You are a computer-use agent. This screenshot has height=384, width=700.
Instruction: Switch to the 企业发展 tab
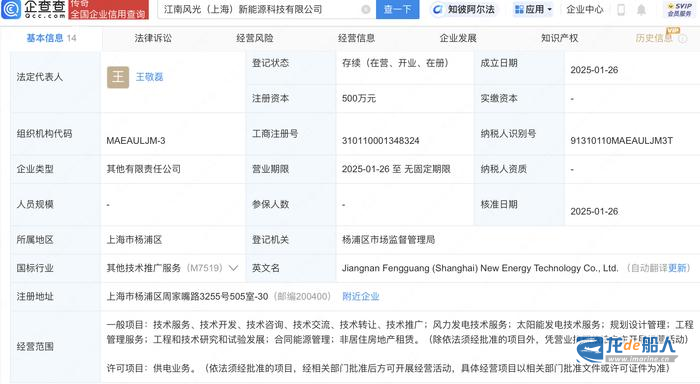pyautogui.click(x=458, y=38)
